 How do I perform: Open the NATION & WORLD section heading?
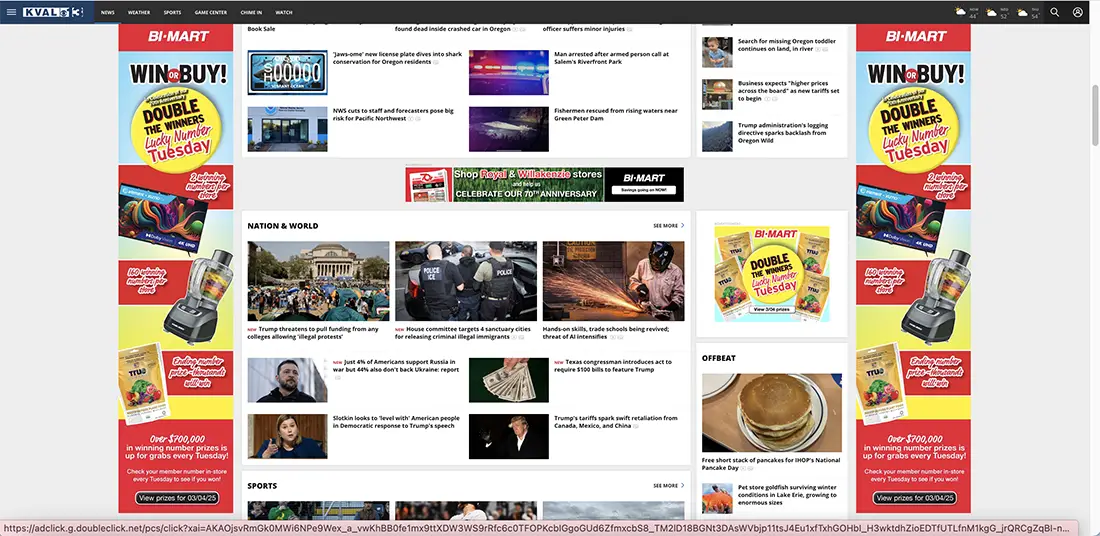283,226
